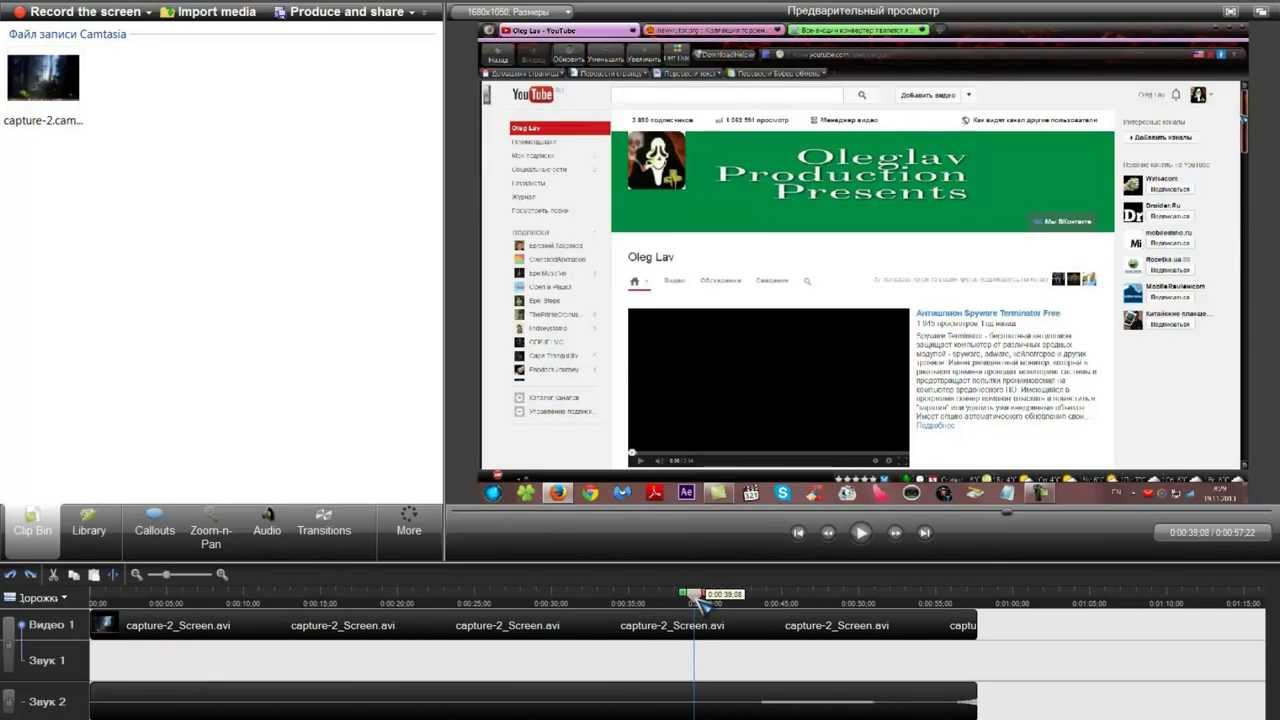Open the Transitions tab
This screenshot has height=720, width=1280.
pos(324,522)
